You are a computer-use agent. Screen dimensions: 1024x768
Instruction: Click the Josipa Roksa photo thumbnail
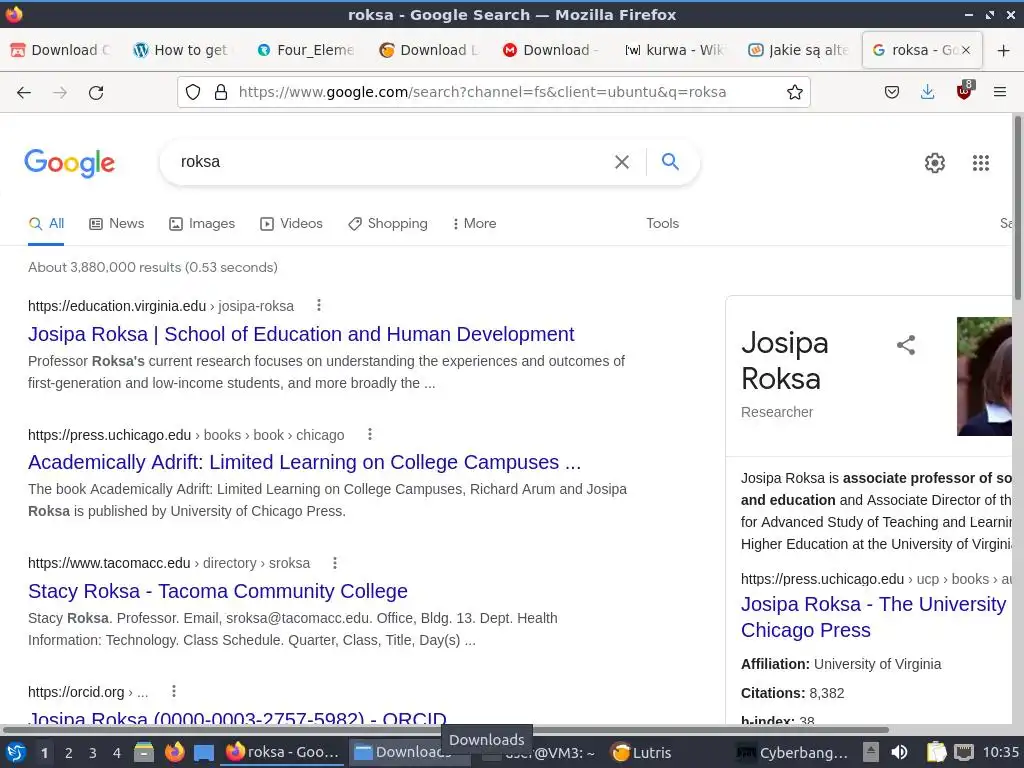click(984, 376)
